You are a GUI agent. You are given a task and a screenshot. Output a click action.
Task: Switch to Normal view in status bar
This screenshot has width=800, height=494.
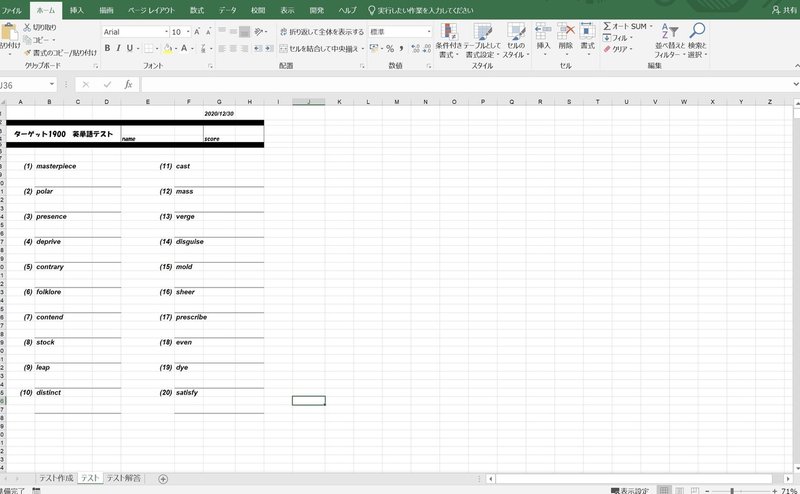pos(664,490)
